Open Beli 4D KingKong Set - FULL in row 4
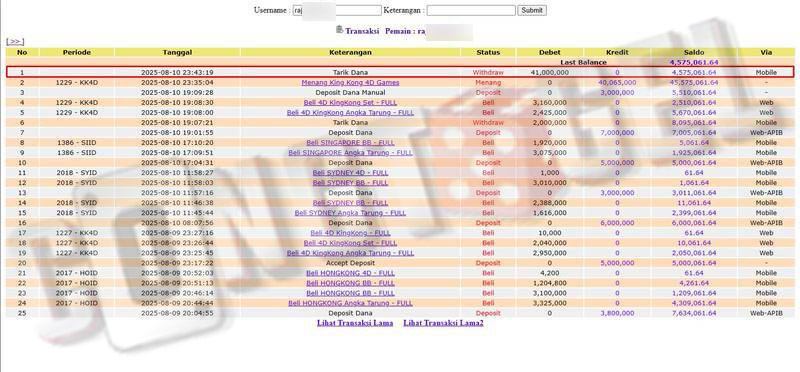 click(x=350, y=103)
